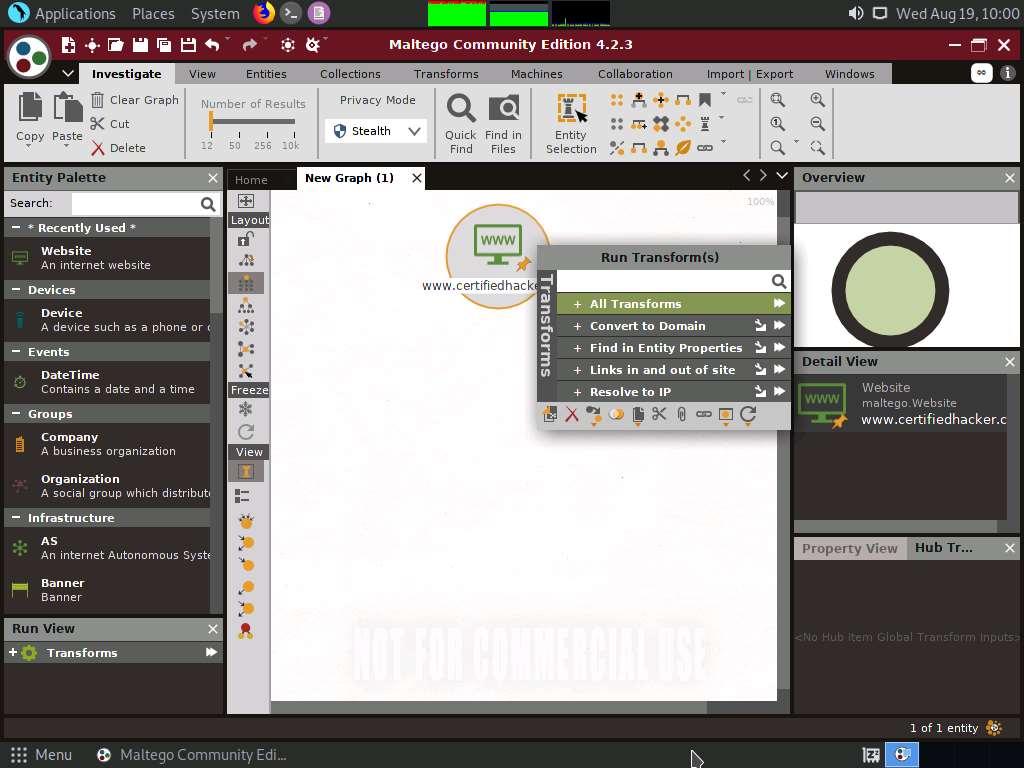The height and width of the screenshot is (768, 1024).
Task: Toggle bottom red ball view icon in sidebar
Action: [246, 631]
